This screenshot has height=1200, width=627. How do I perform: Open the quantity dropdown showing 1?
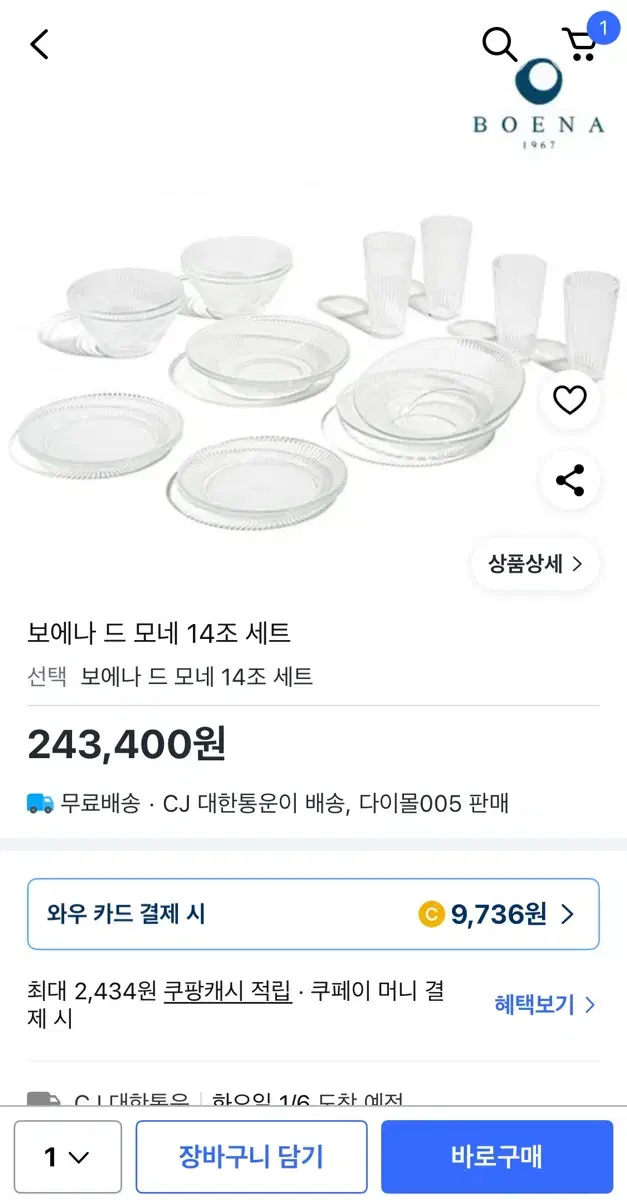(x=68, y=1157)
